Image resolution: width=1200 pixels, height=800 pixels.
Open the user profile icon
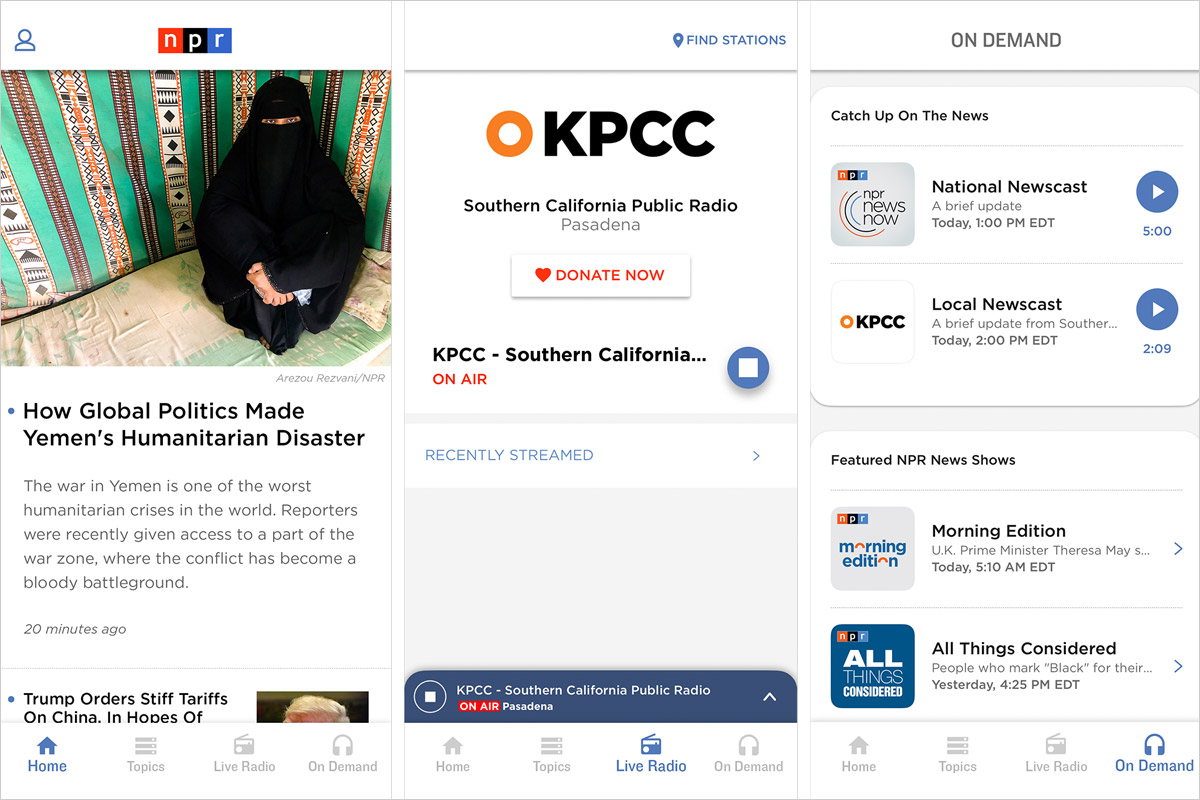pos(25,40)
